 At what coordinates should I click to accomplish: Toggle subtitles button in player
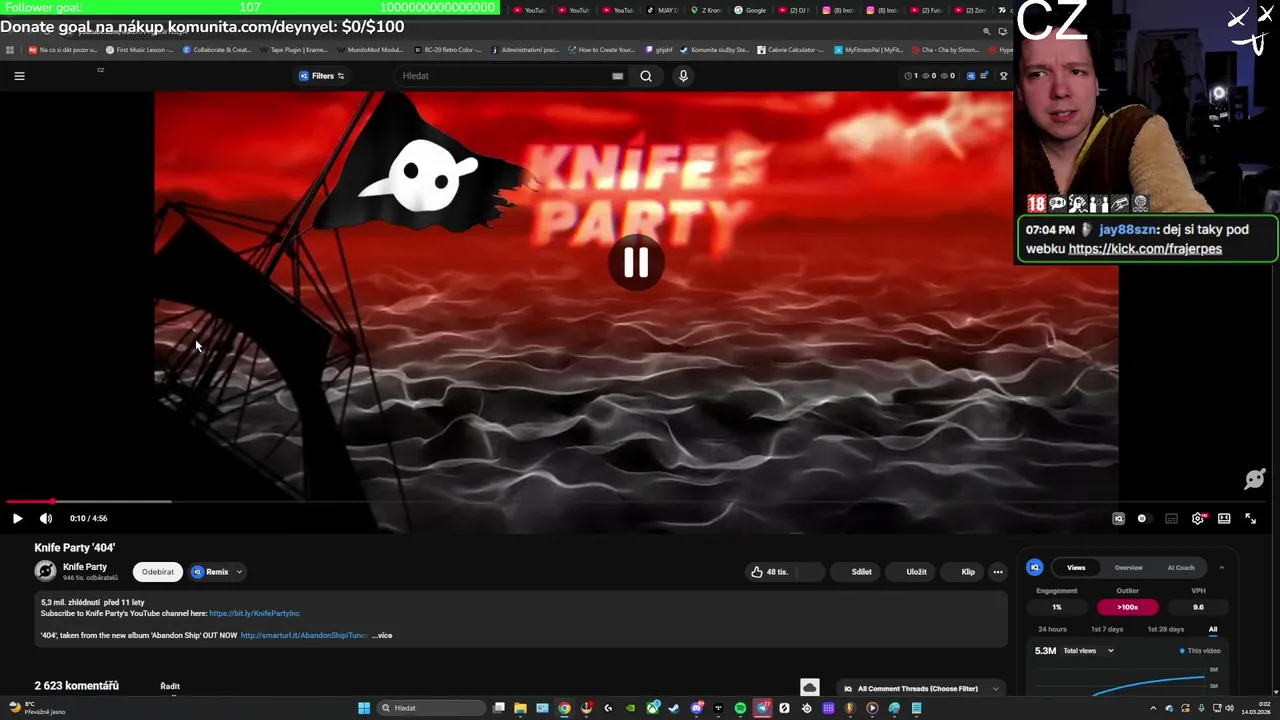pyautogui.click(x=1171, y=518)
